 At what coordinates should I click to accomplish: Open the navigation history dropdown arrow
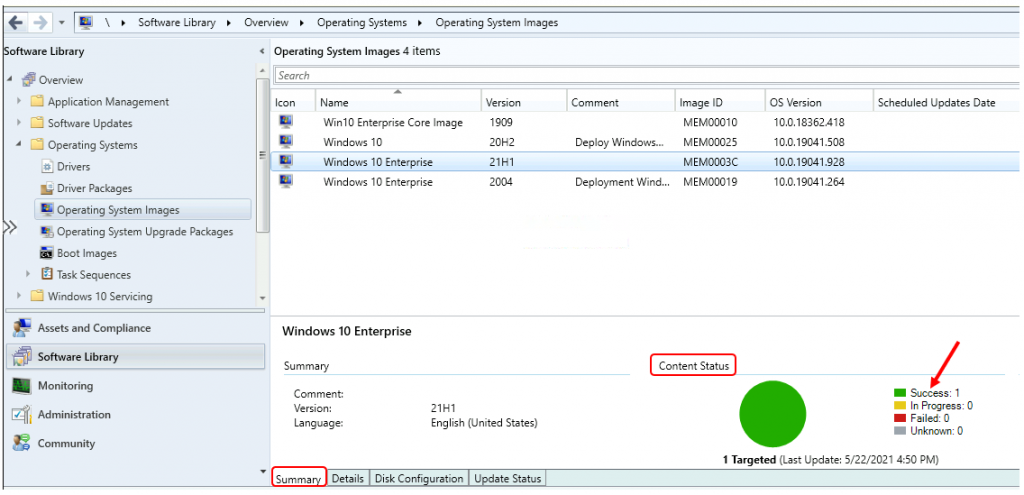(61, 23)
